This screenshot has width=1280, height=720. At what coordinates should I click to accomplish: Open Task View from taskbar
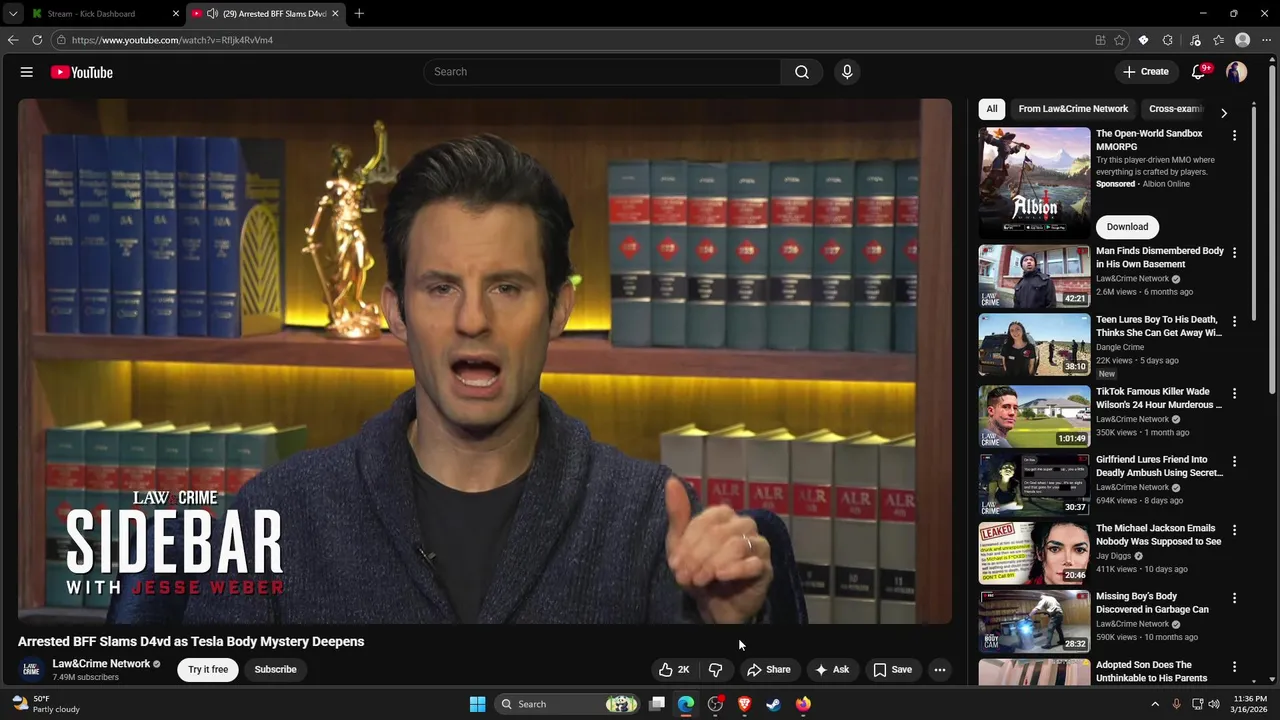coord(657,704)
